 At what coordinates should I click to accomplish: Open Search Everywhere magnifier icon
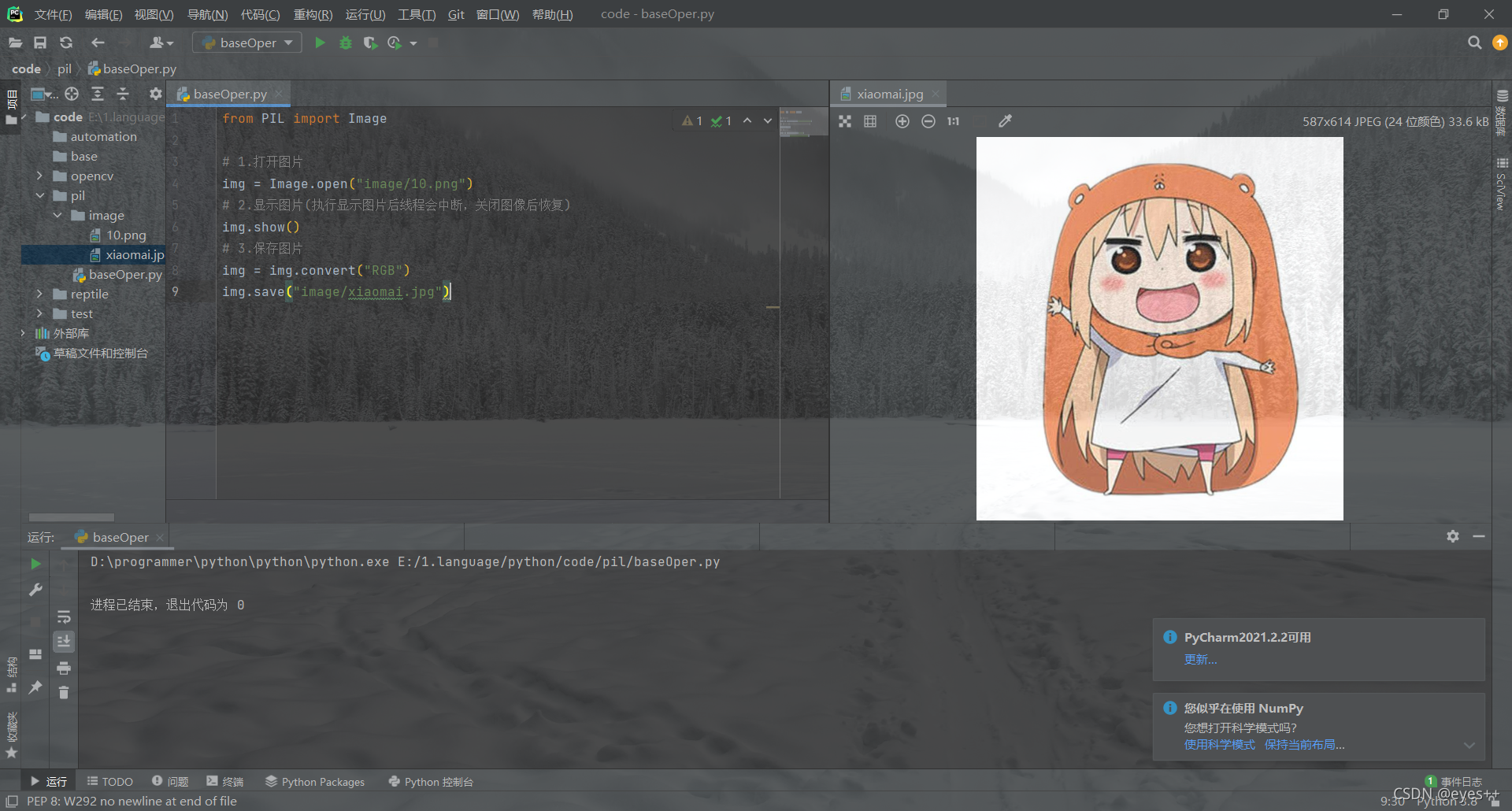[1474, 43]
